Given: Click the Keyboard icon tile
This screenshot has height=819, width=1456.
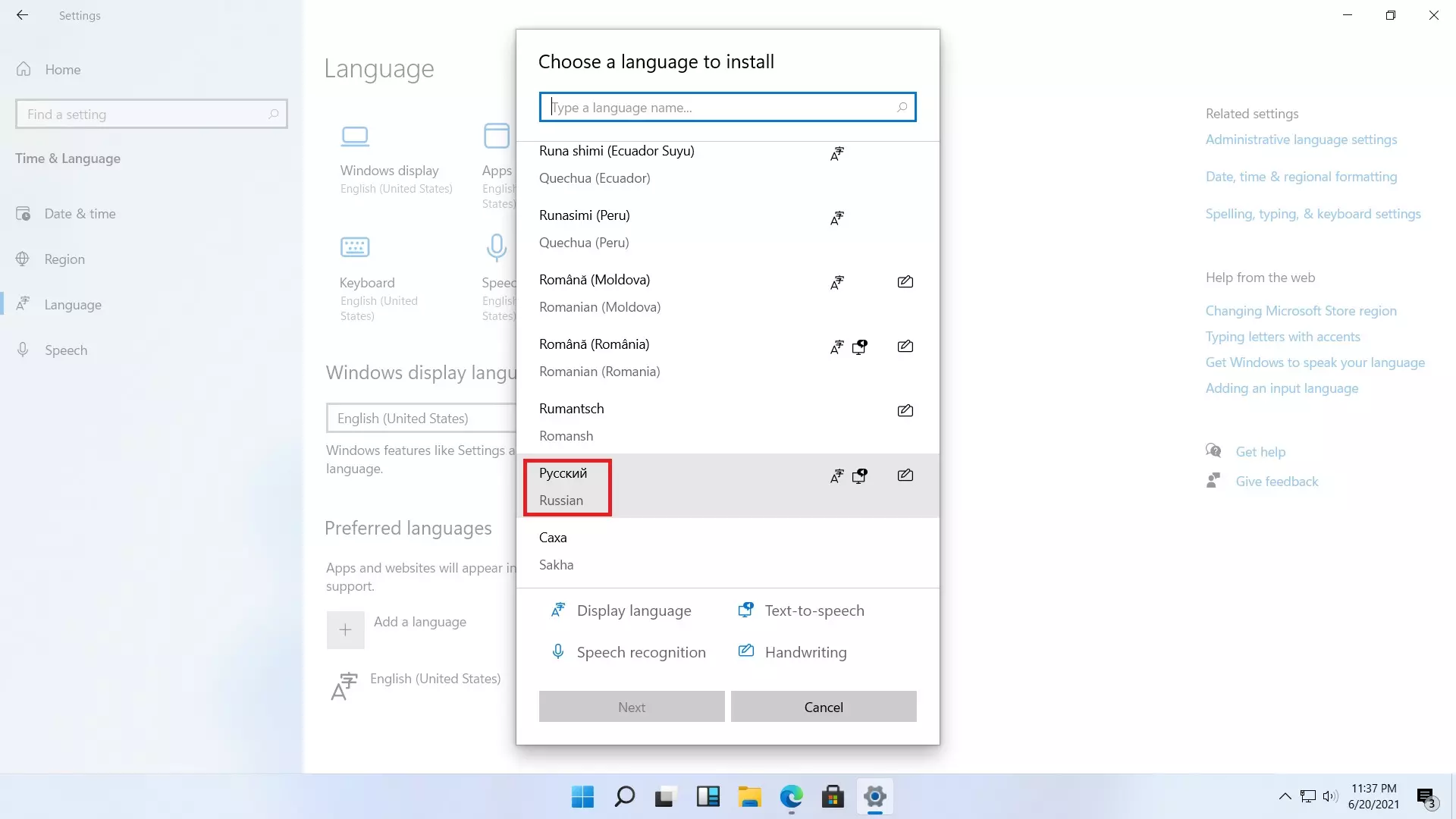Looking at the screenshot, I should point(355,247).
